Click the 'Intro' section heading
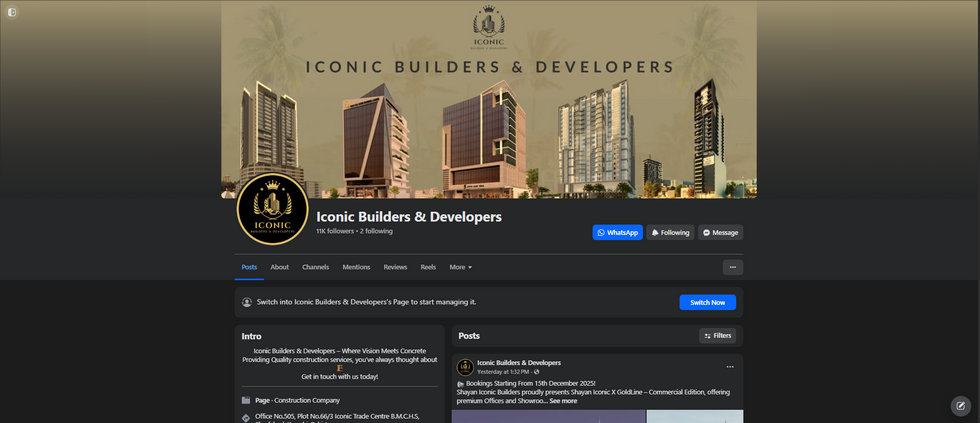 pos(251,336)
